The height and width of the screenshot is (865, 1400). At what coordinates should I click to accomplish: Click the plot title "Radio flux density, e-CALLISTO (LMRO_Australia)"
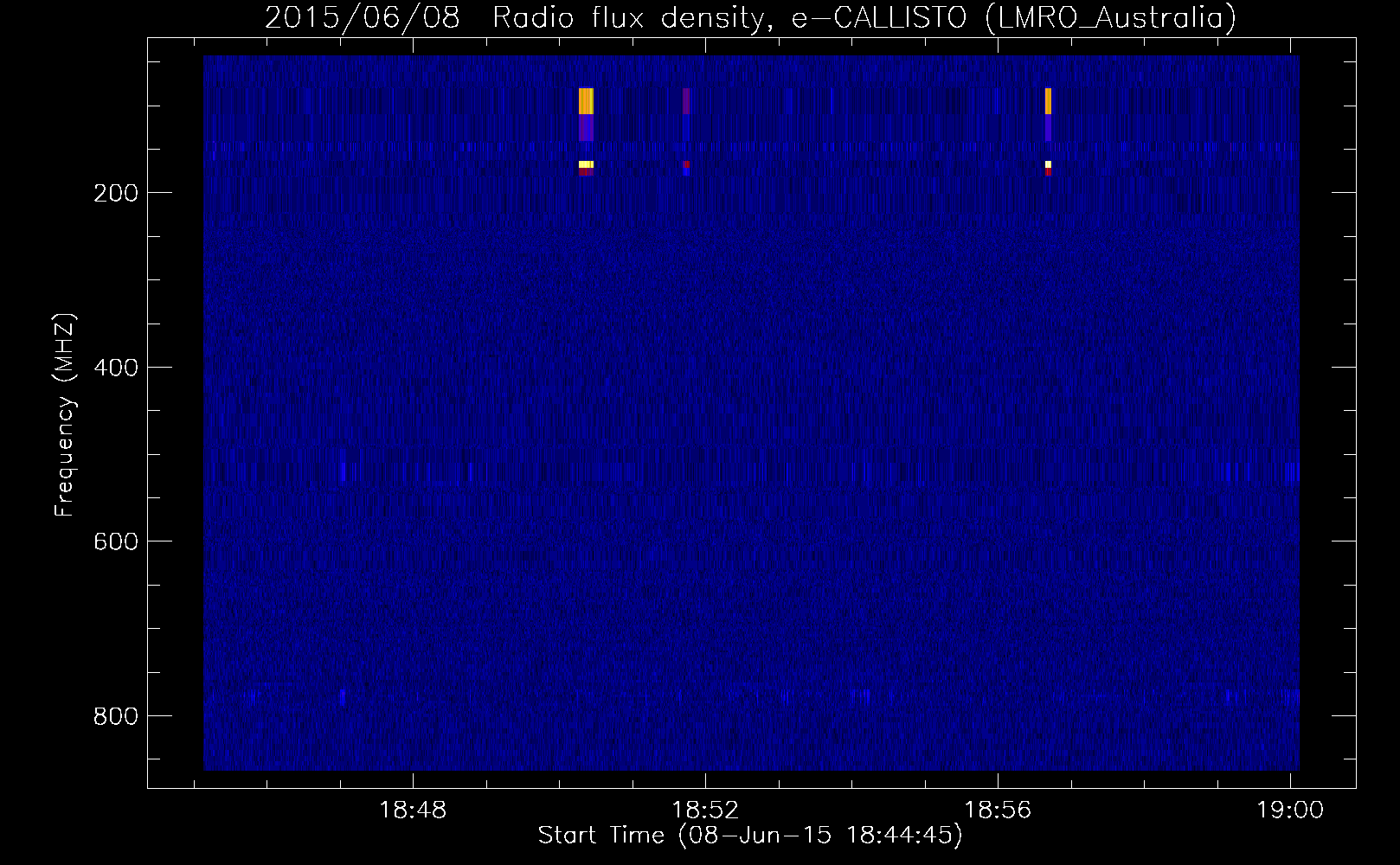click(864, 17)
